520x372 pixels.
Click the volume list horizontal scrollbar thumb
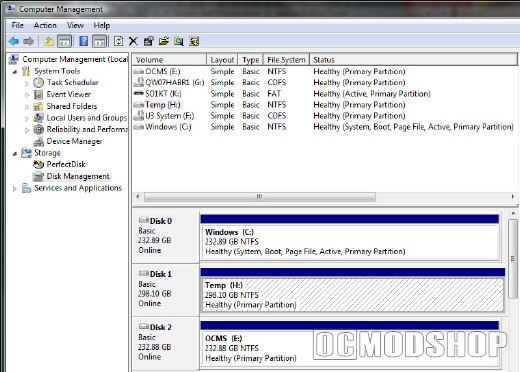[260, 197]
